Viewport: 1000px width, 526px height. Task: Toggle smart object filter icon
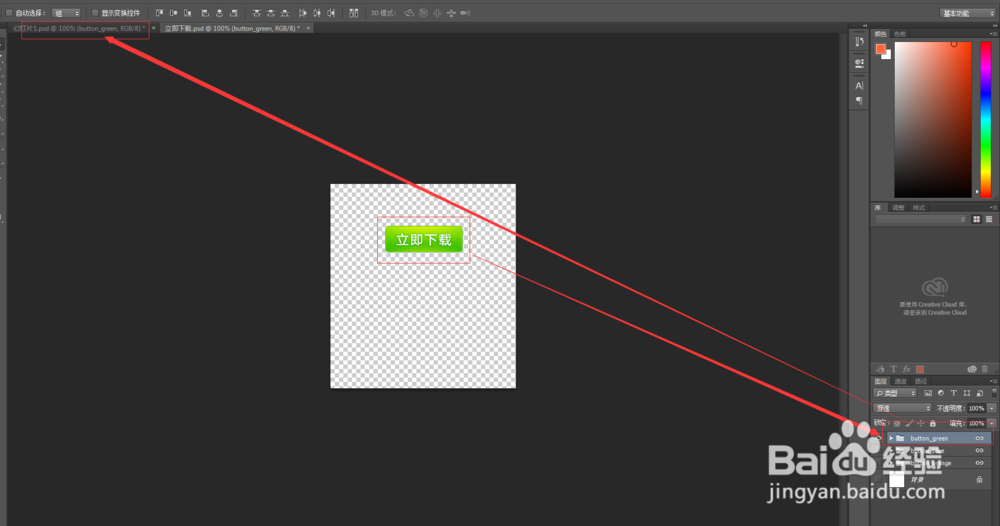pos(980,393)
